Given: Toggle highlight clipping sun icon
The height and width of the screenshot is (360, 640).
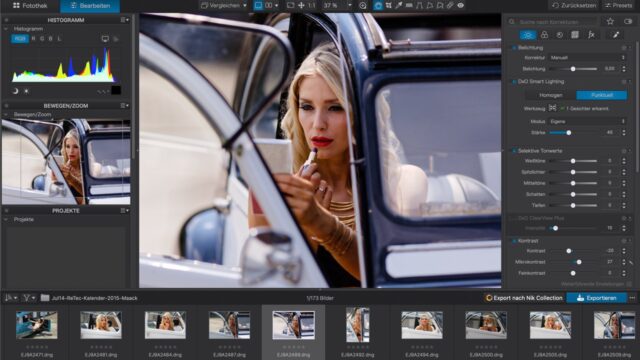Looking at the screenshot, I should click(26, 91).
